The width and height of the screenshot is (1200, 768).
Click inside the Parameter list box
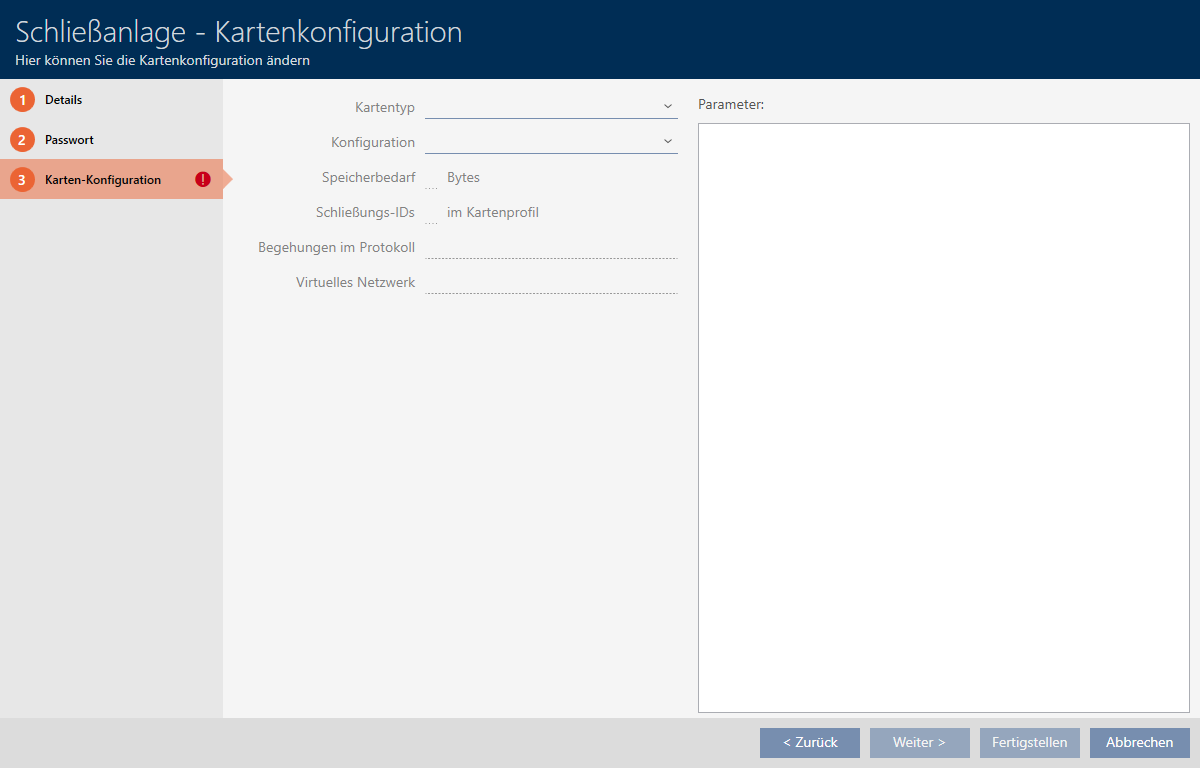943,417
